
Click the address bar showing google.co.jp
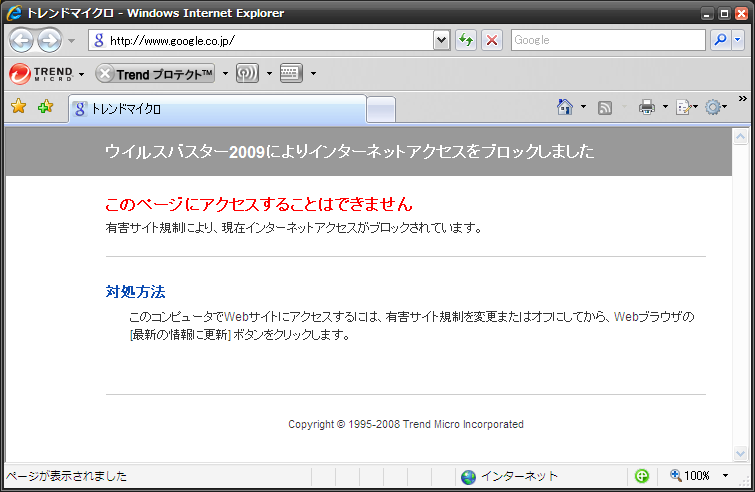point(260,40)
